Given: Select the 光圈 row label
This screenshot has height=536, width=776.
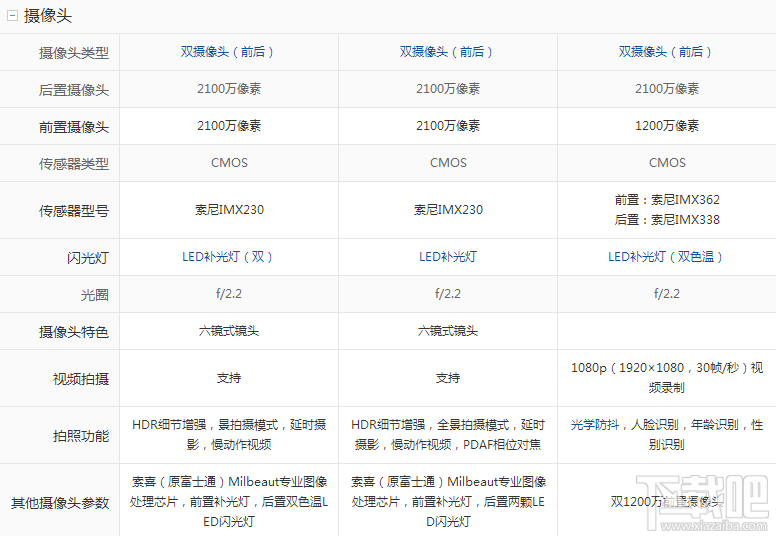Looking at the screenshot, I should [95, 295].
